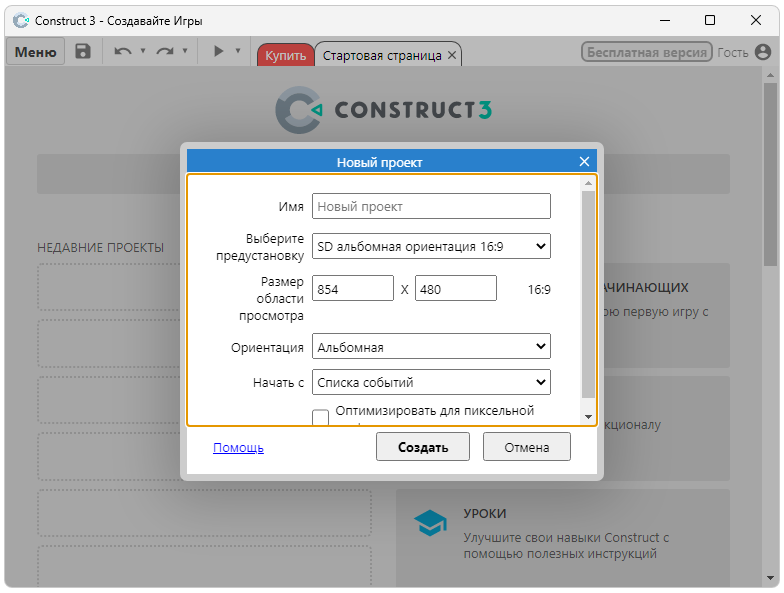The width and height of the screenshot is (784, 593).
Task: Click the НЕДАВНИЕ ПРОЕКТЫ heading
Action: pyautogui.click(x=100, y=247)
